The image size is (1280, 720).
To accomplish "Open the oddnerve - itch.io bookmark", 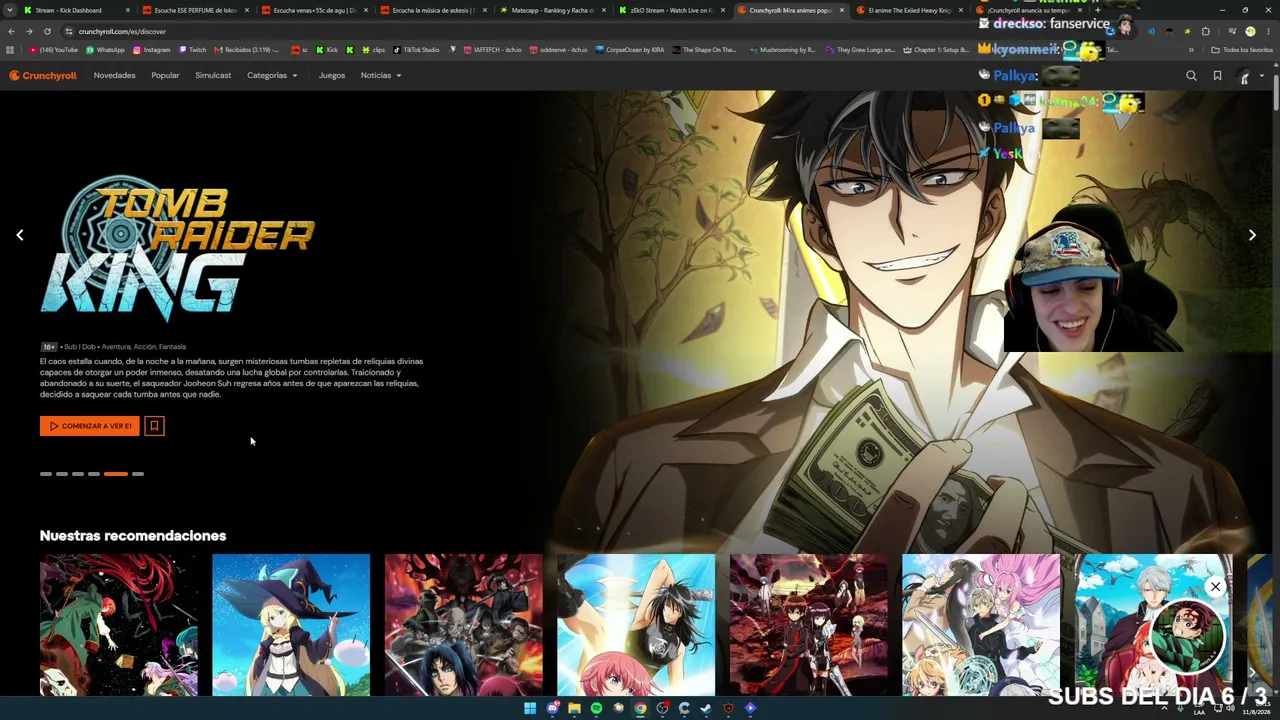I will pos(558,49).
